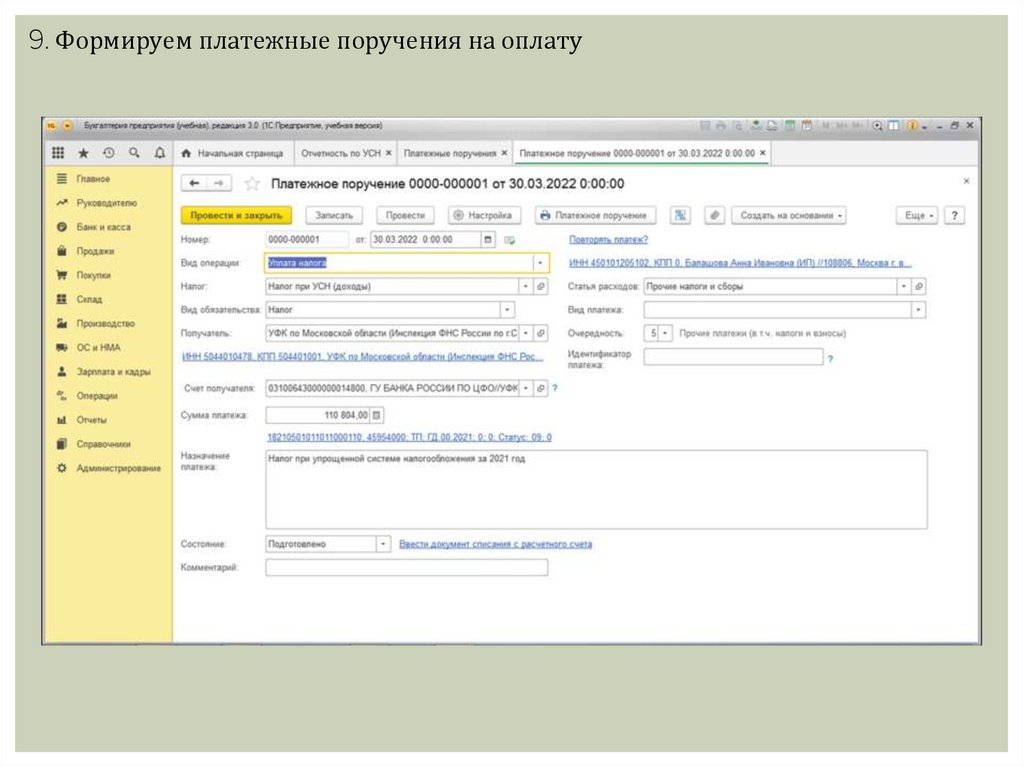Open the Создать на основании dropdown

[788, 215]
